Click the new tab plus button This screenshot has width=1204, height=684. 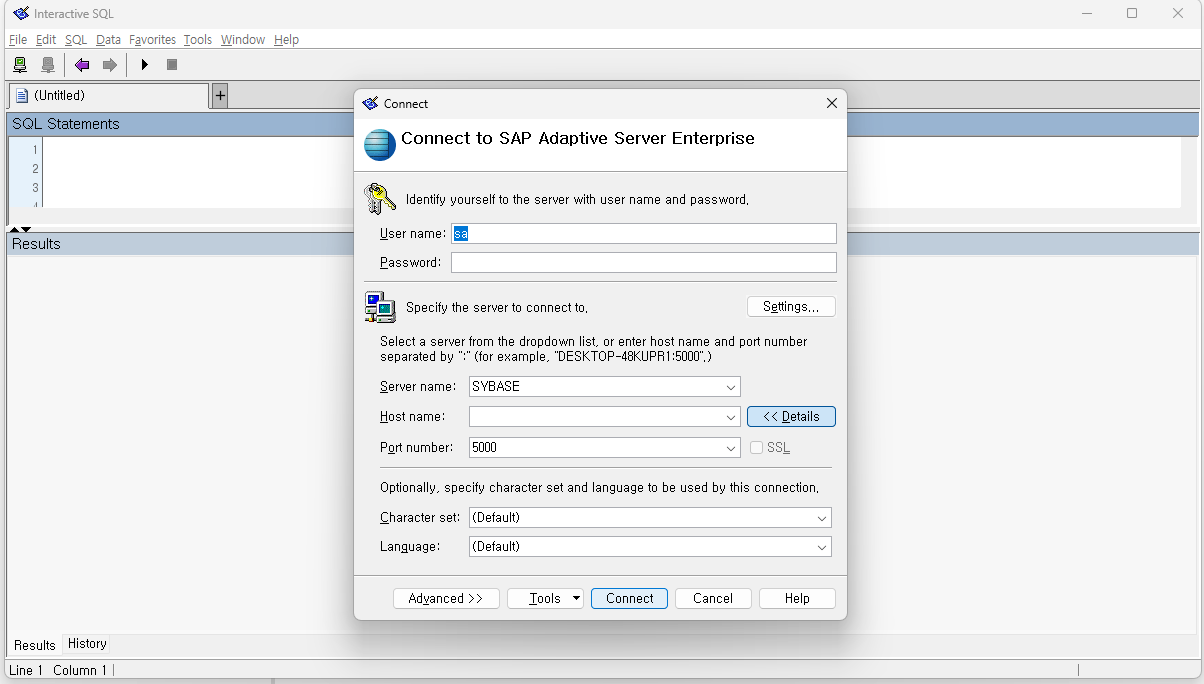click(x=220, y=96)
